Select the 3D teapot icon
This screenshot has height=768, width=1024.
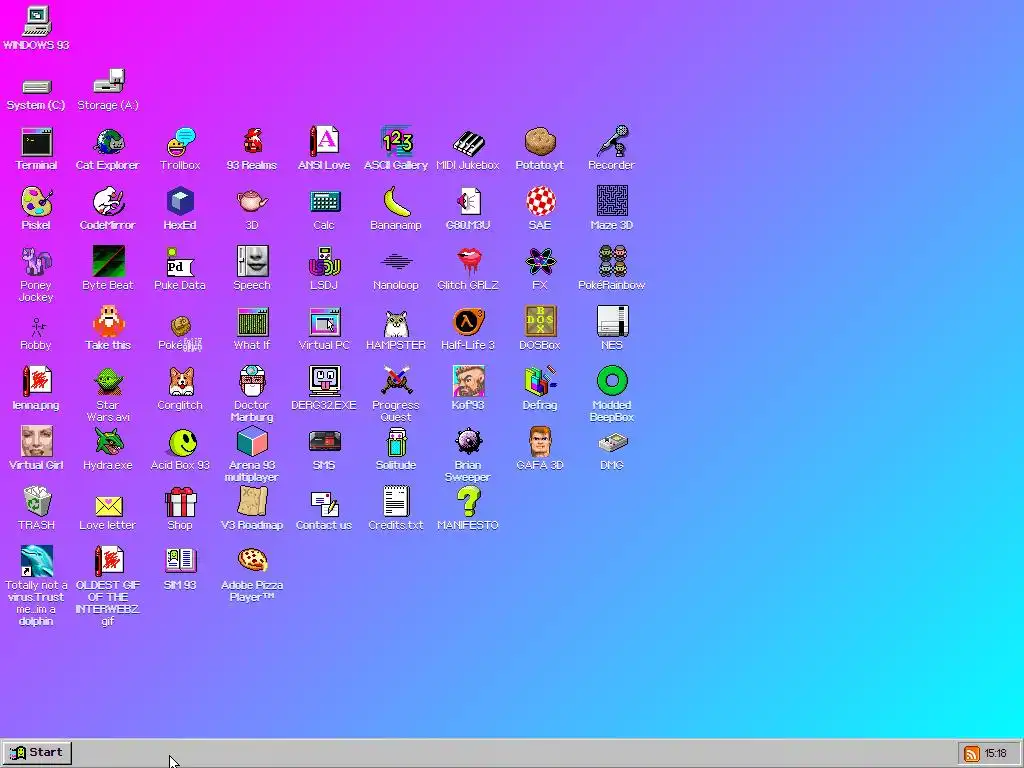click(252, 202)
